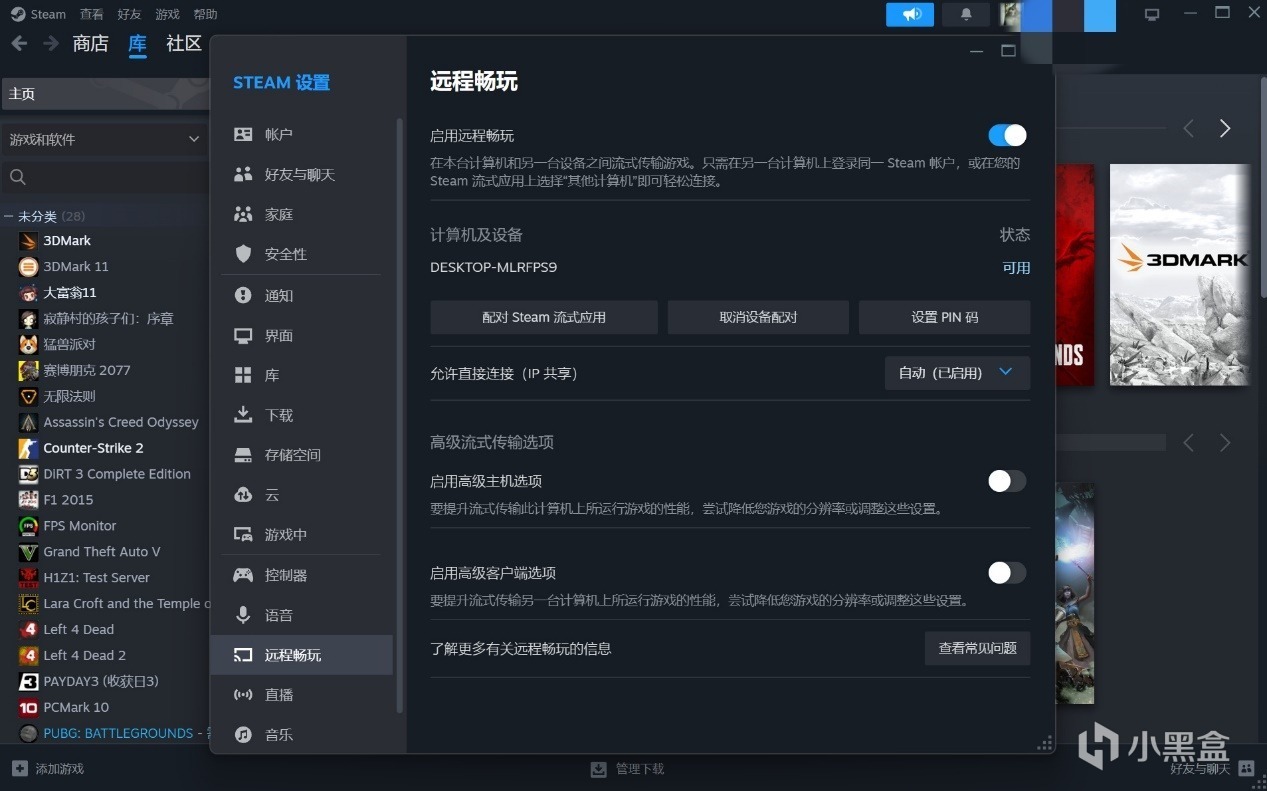Image resolution: width=1267 pixels, height=791 pixels.
Task: Toggle big picture monitor icon in title bar
Action: coord(1152,14)
